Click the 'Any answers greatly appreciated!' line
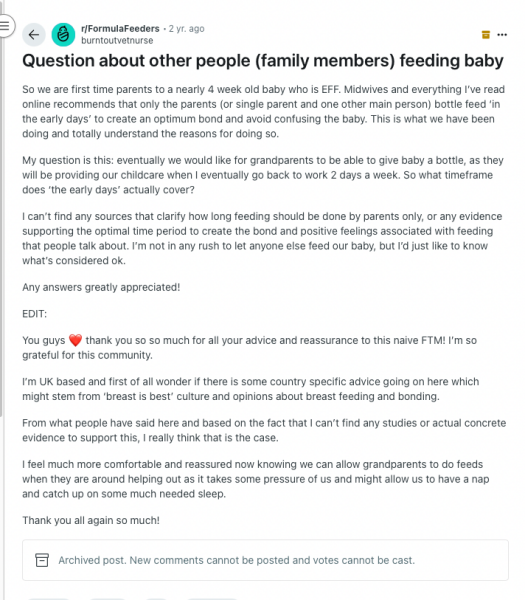 pyautogui.click(x=101, y=287)
